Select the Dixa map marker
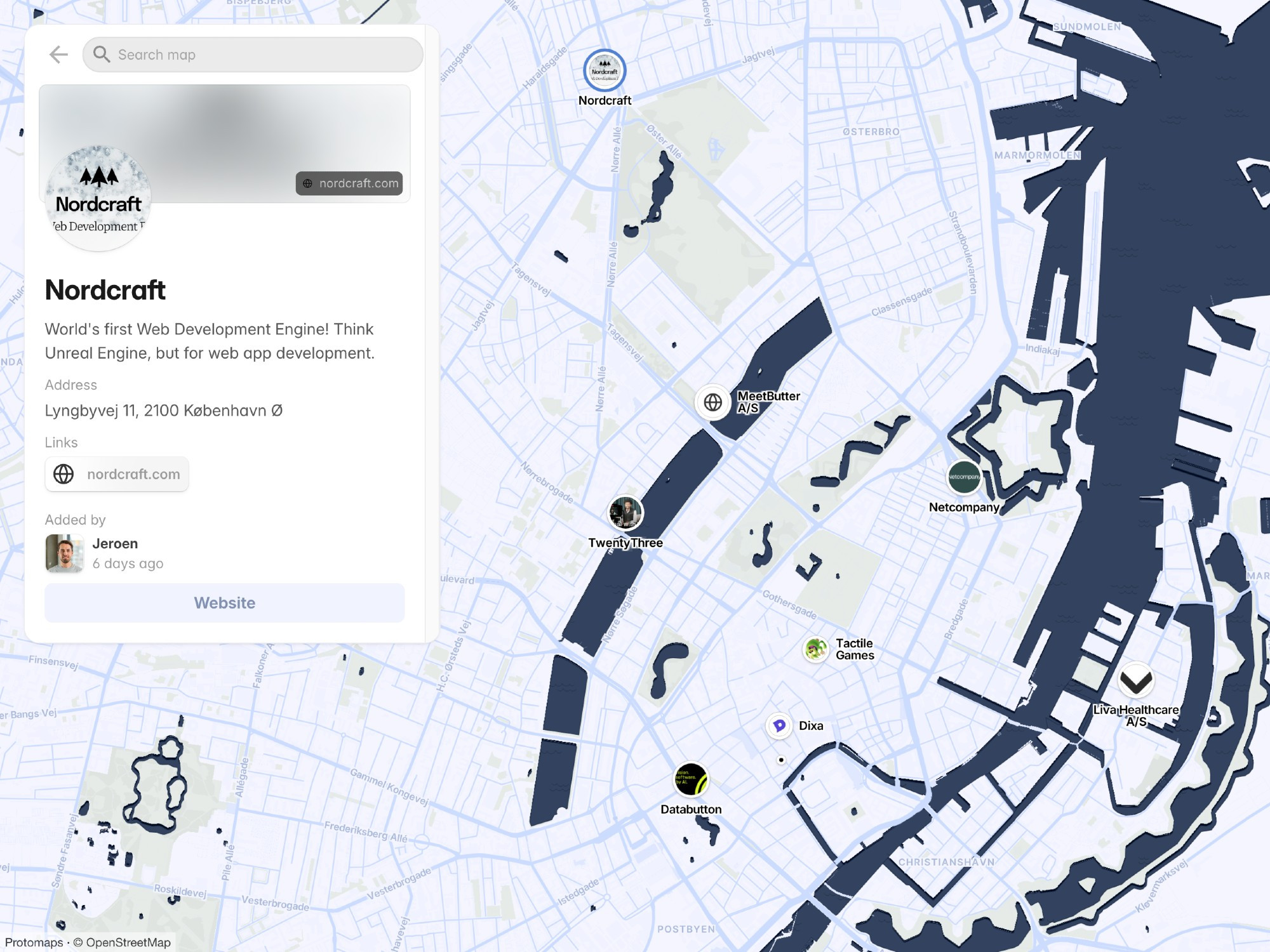This screenshot has width=1270, height=952. (x=779, y=725)
